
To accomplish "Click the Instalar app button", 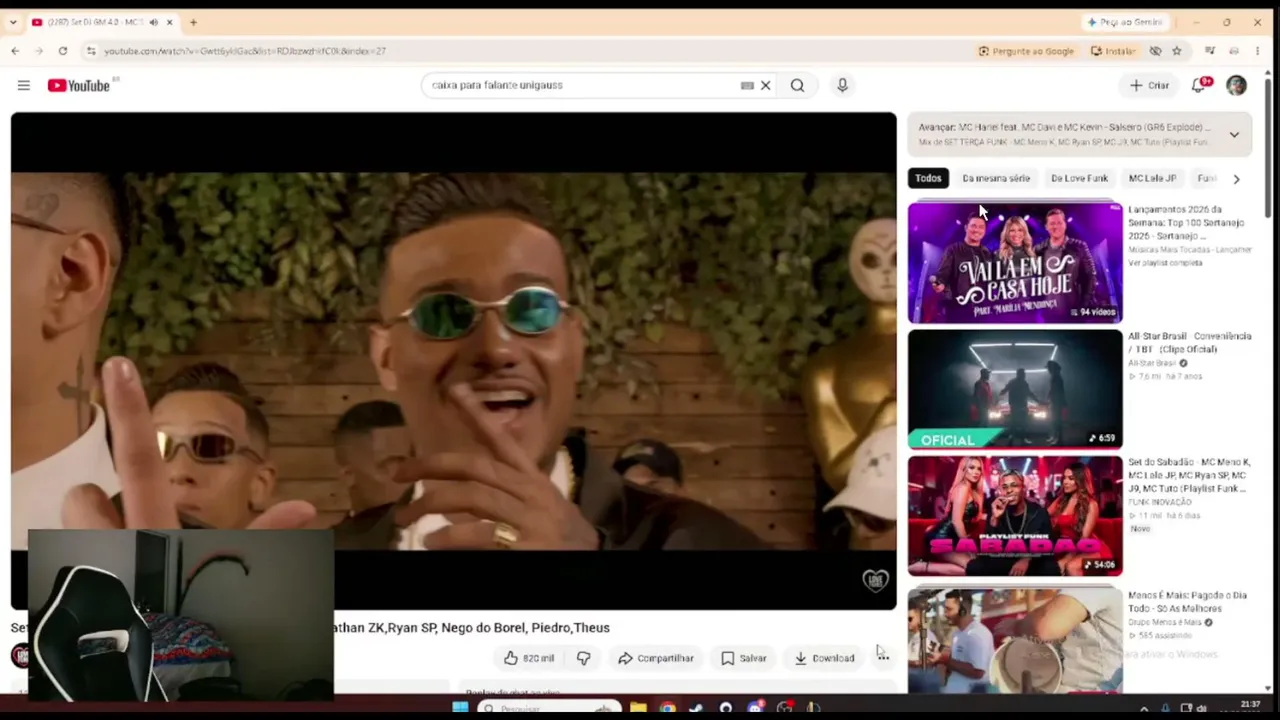I will point(1113,51).
